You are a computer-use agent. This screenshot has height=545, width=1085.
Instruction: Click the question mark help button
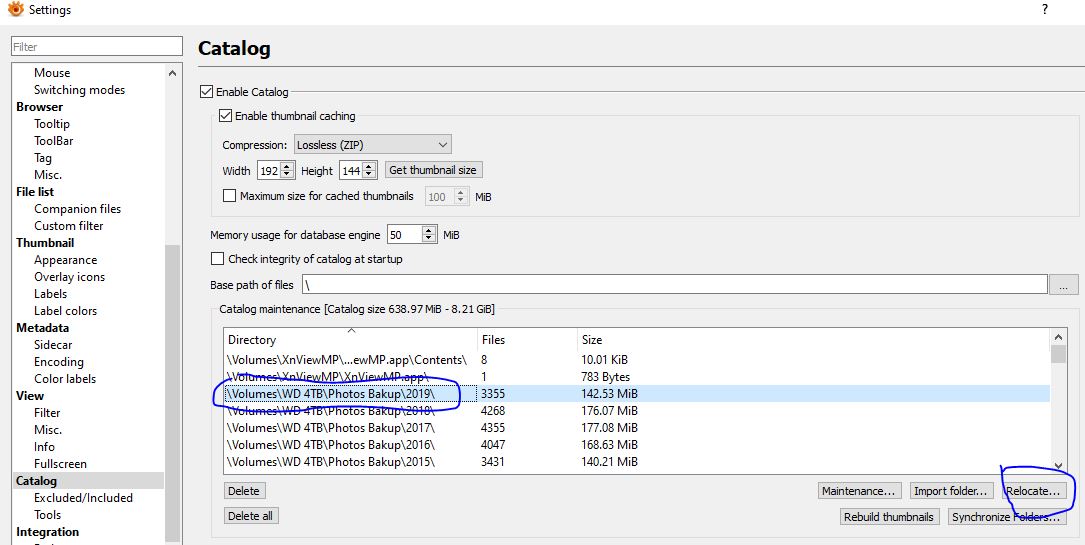(x=1045, y=10)
